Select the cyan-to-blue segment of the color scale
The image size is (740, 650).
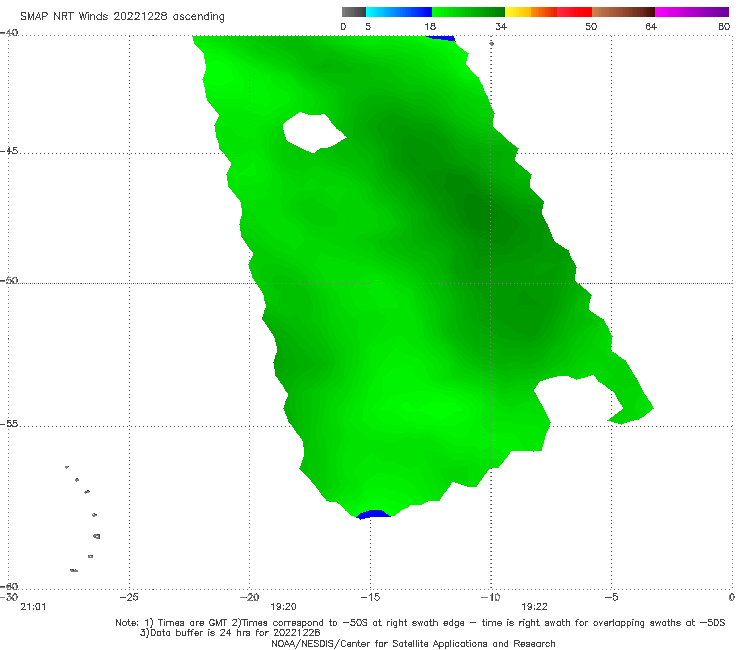[x=399, y=12]
